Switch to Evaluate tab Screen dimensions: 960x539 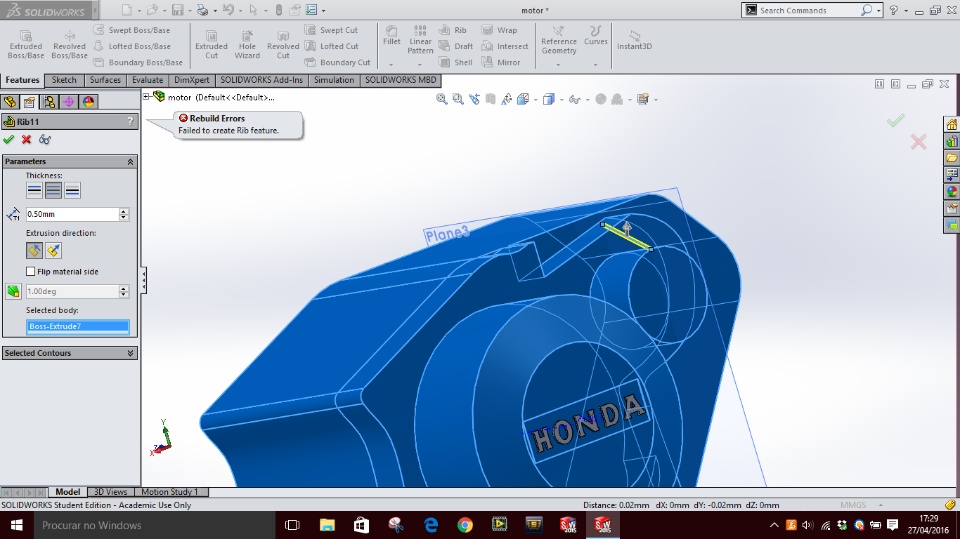tap(148, 80)
